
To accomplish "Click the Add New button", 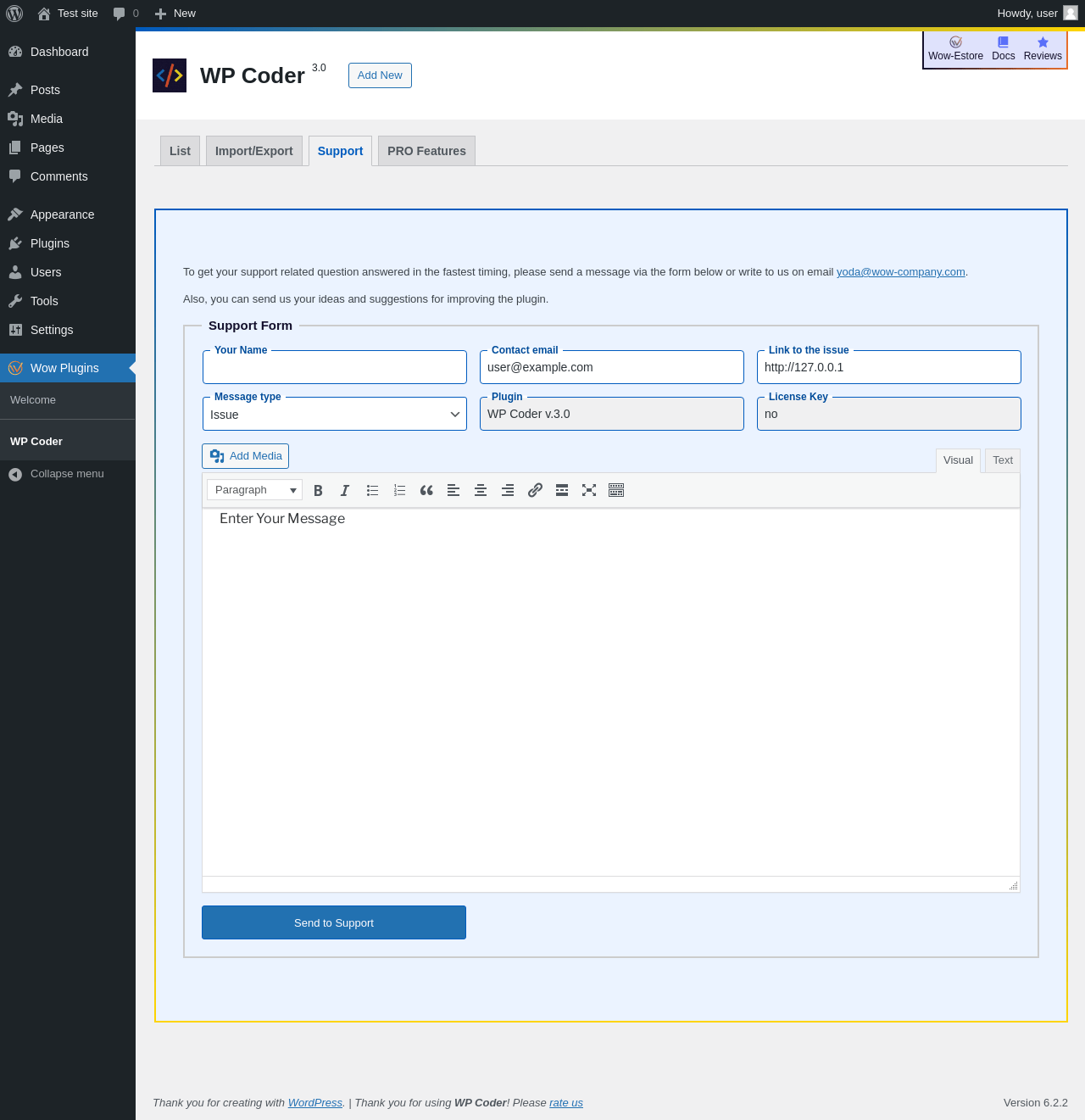I will pyautogui.click(x=380, y=75).
